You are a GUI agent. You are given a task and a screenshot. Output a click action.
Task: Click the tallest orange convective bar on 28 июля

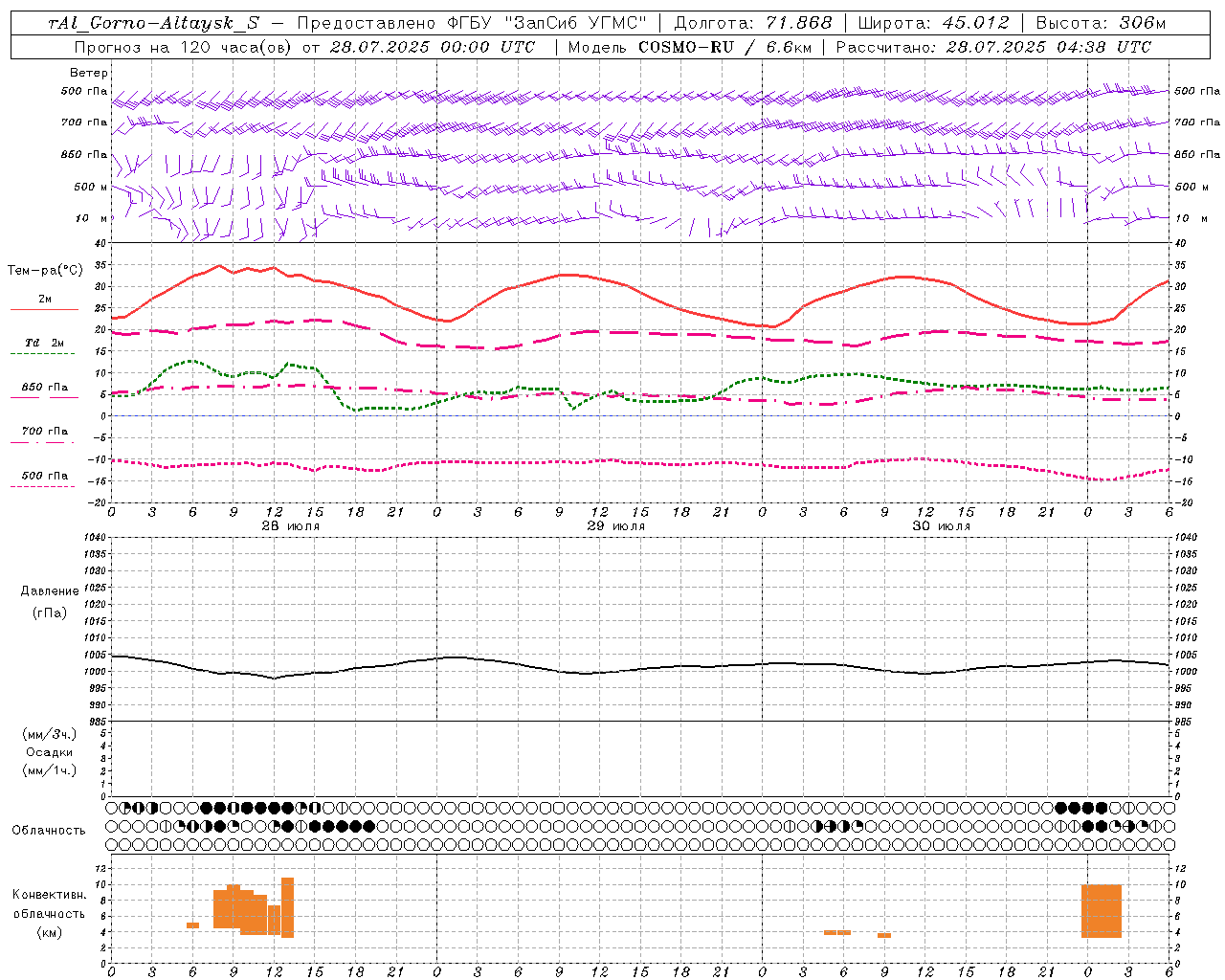(287, 907)
